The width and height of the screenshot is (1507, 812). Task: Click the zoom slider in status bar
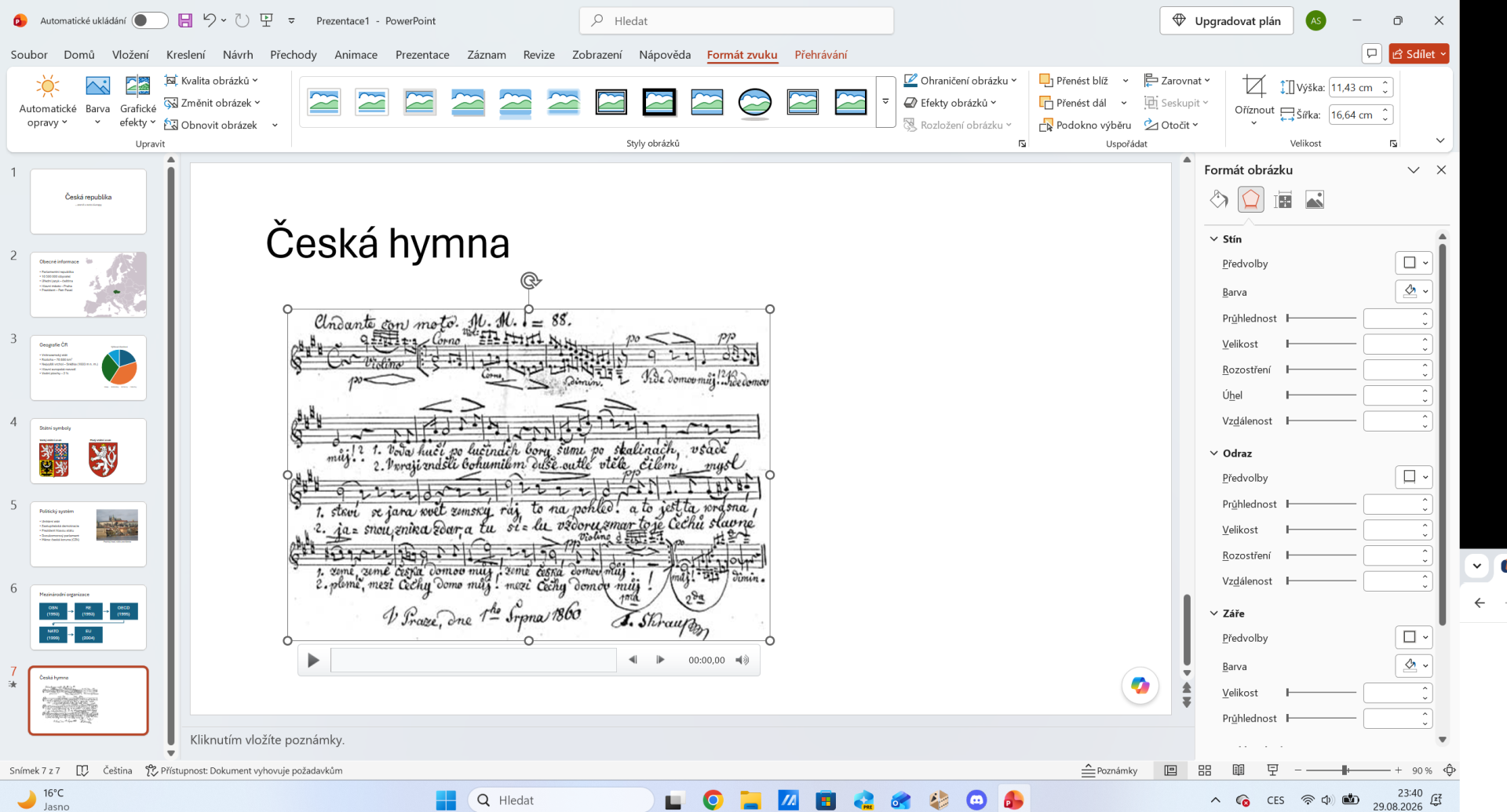point(1348,770)
